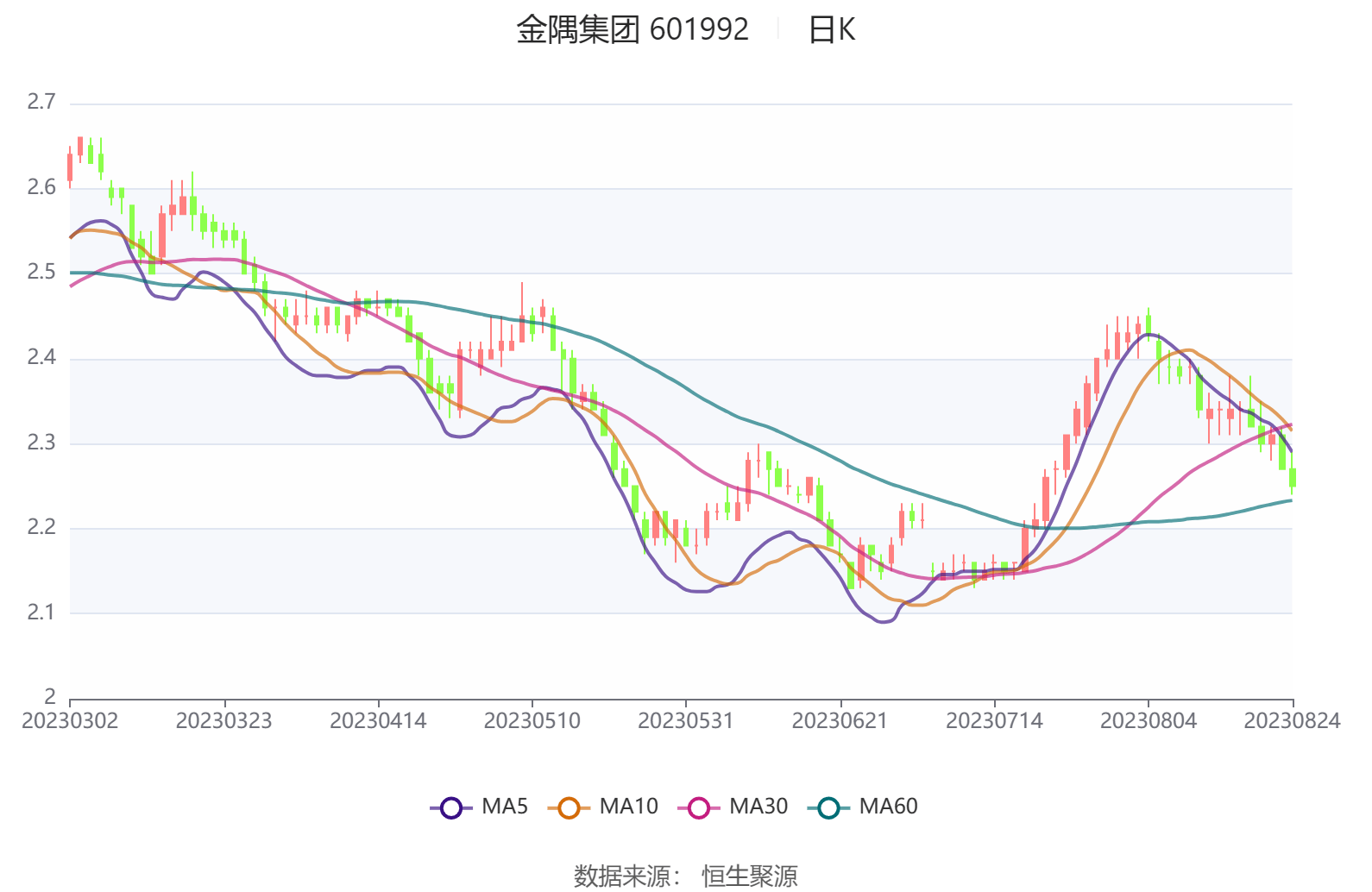Viewport: 1372px width, 892px height.
Task: Click the 20230323 date label
Action: [224, 721]
